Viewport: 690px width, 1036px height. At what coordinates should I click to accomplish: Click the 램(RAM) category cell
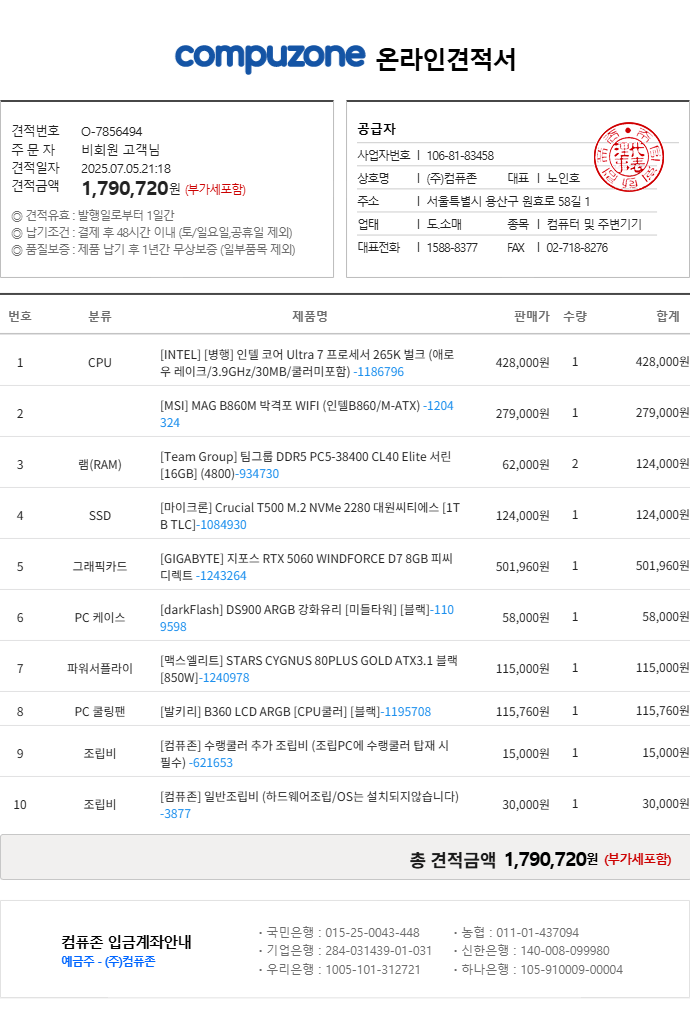(100, 464)
